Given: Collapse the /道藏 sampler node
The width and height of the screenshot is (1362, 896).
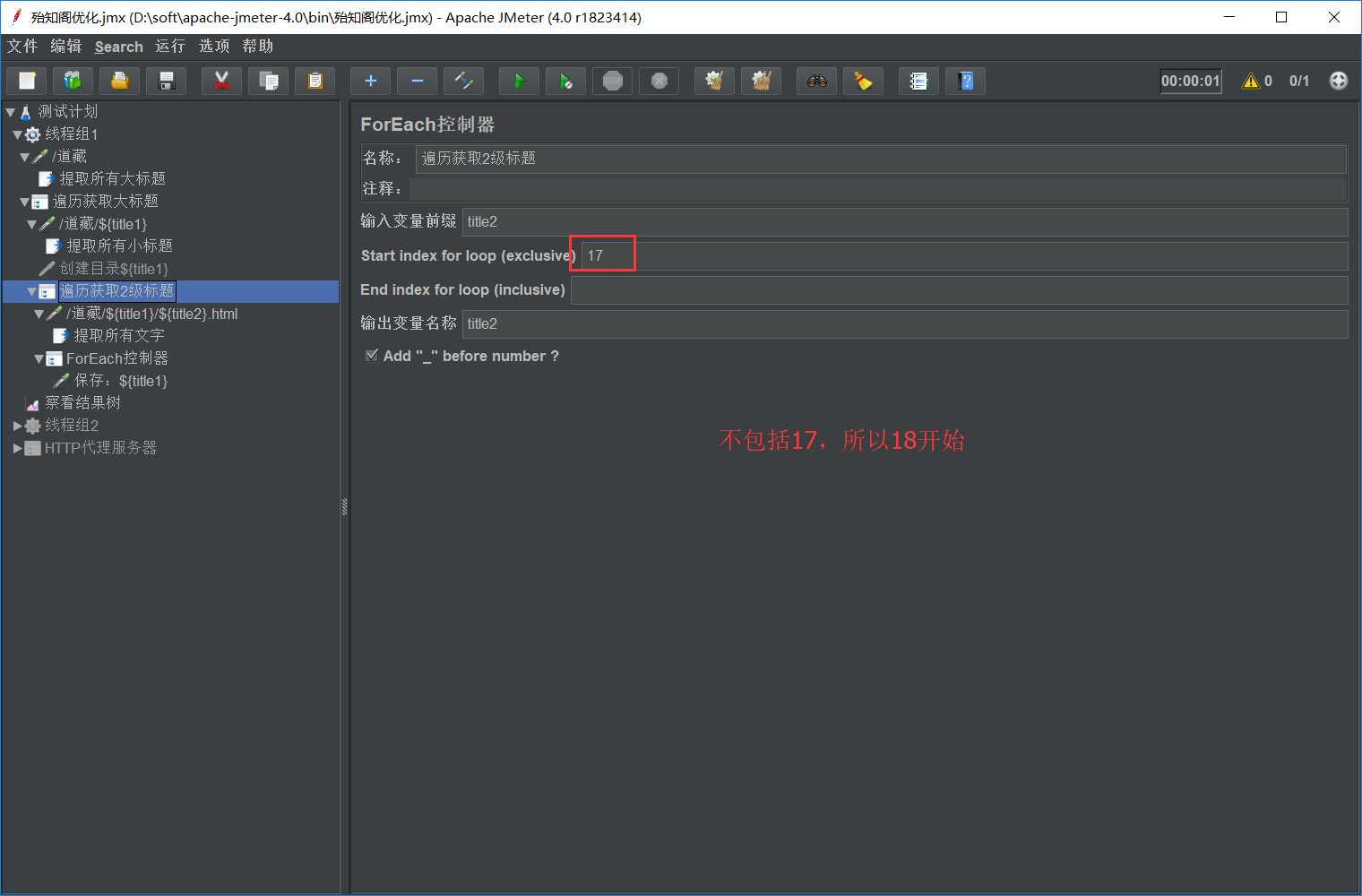Looking at the screenshot, I should (x=25, y=157).
